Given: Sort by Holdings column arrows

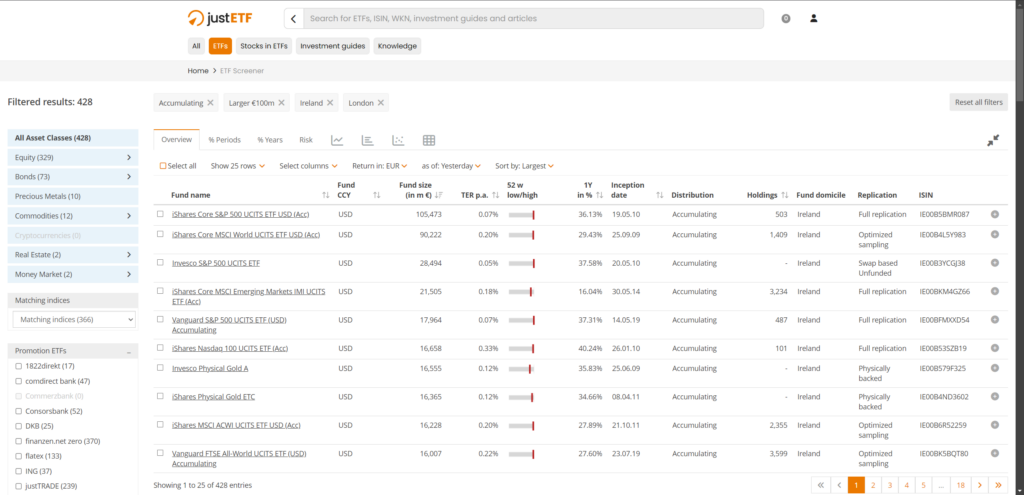Looking at the screenshot, I should [785, 195].
